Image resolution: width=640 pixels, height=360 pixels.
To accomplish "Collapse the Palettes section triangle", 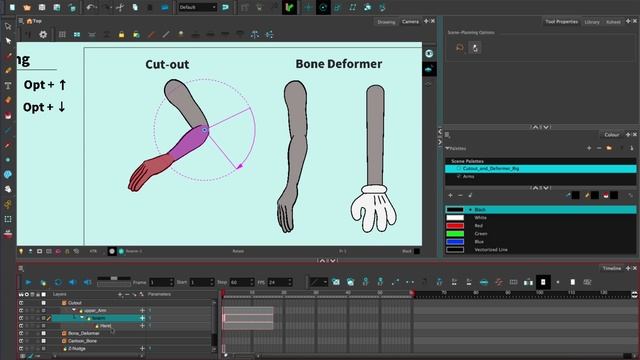I will click(448, 149).
